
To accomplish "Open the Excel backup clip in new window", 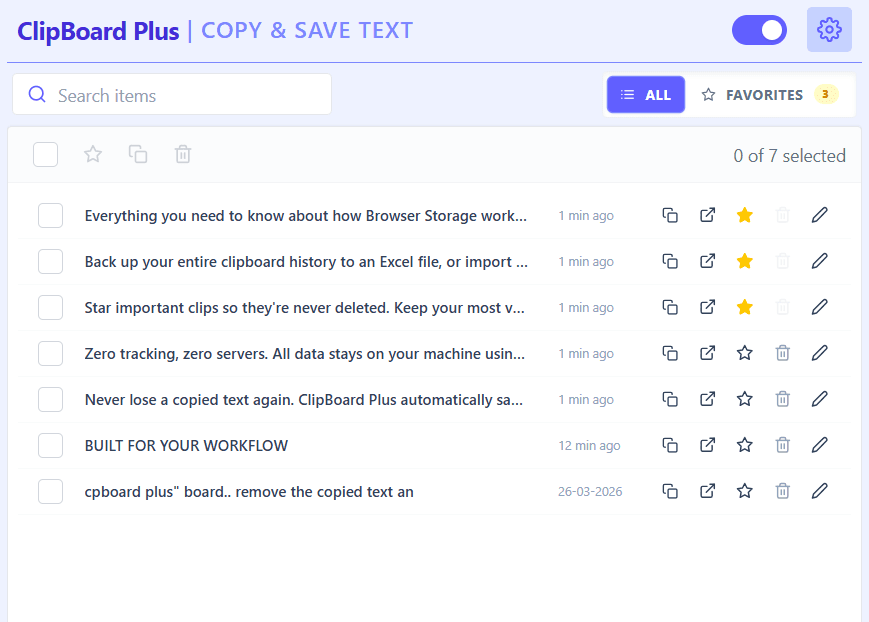I will pos(707,261).
